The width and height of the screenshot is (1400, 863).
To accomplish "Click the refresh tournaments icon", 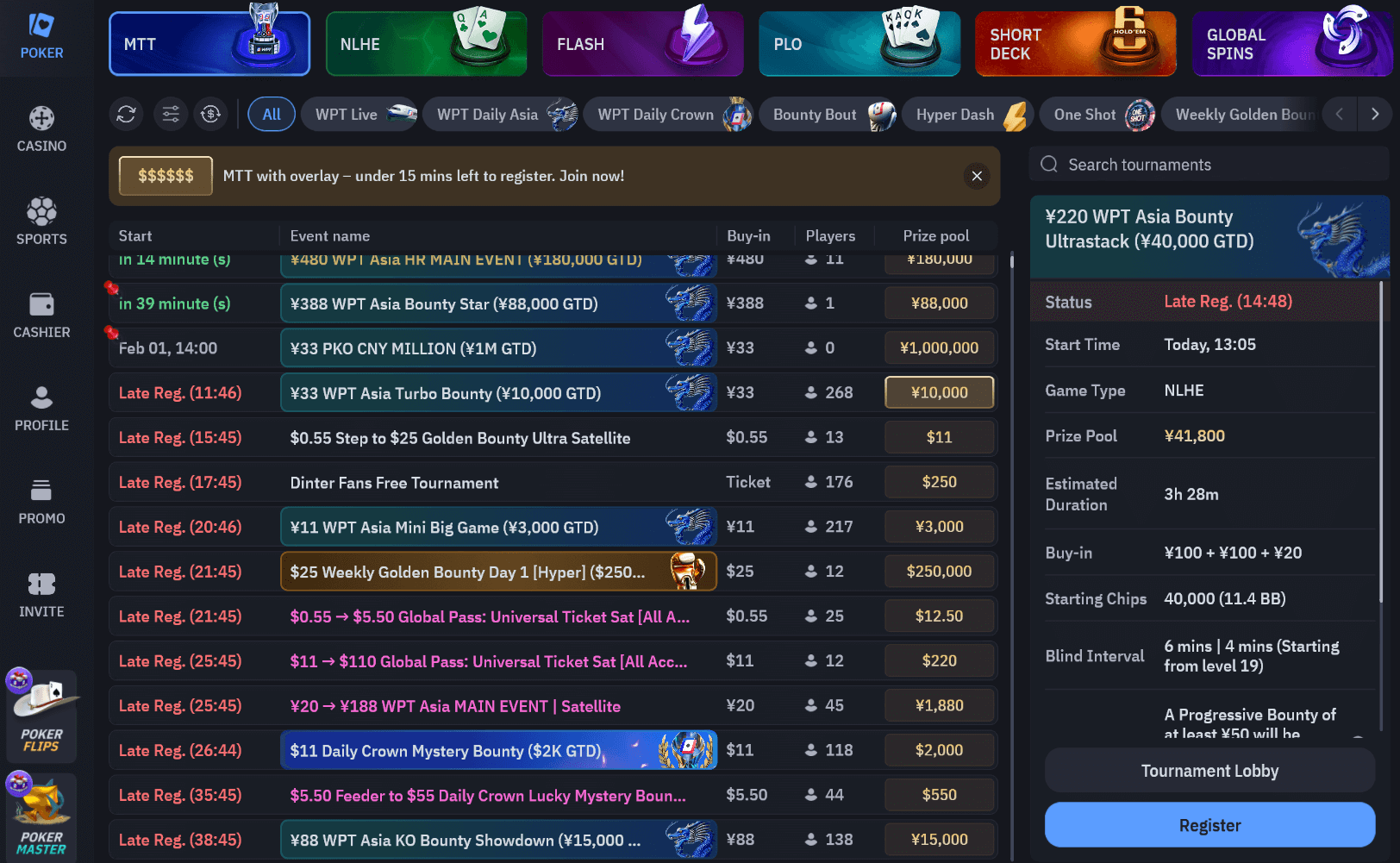I will click(x=127, y=114).
